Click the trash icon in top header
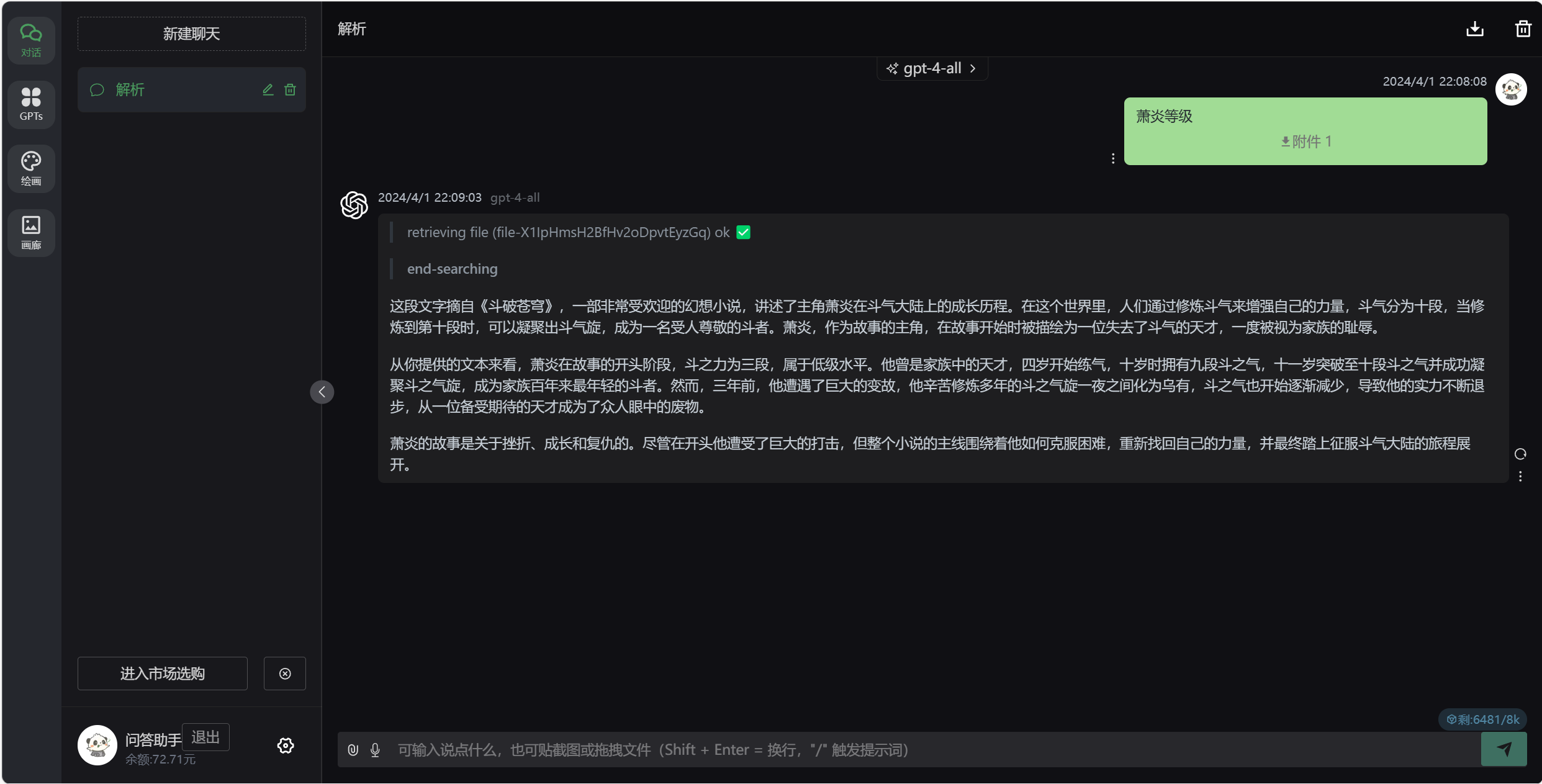Viewport: 1542px width, 784px height. pyautogui.click(x=1523, y=29)
